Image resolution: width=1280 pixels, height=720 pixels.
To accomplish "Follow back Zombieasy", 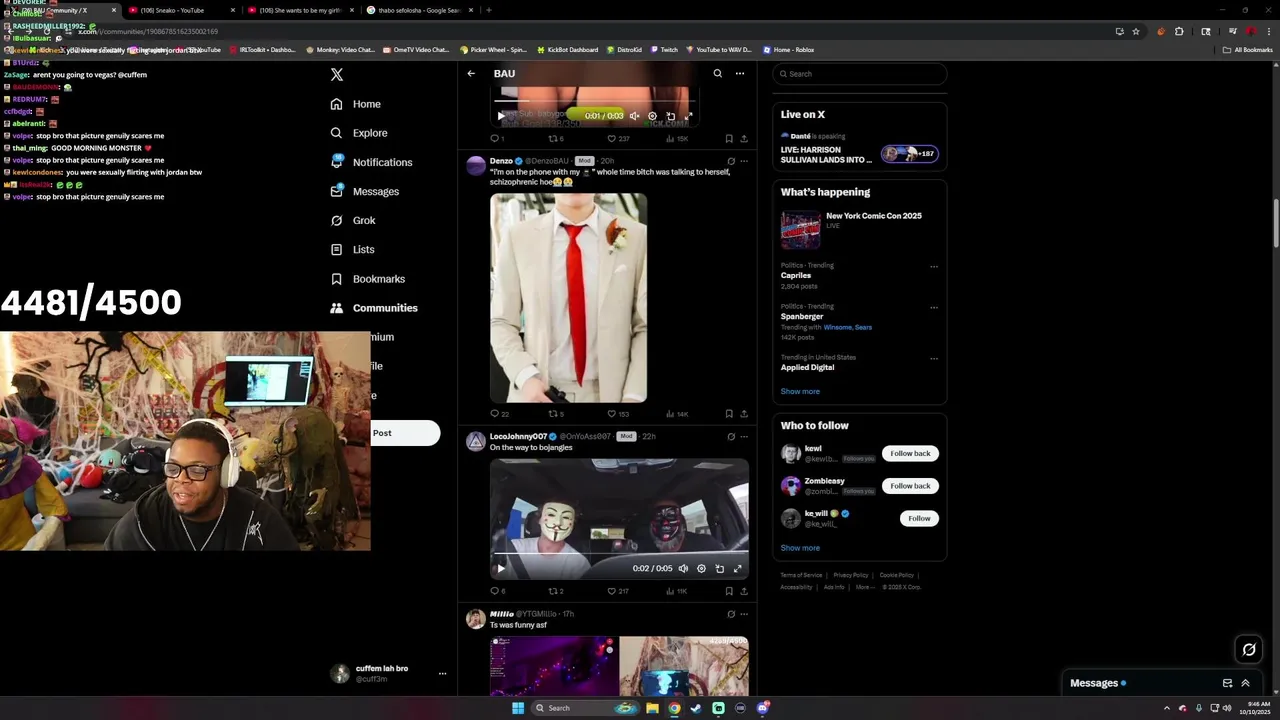I will click(910, 486).
